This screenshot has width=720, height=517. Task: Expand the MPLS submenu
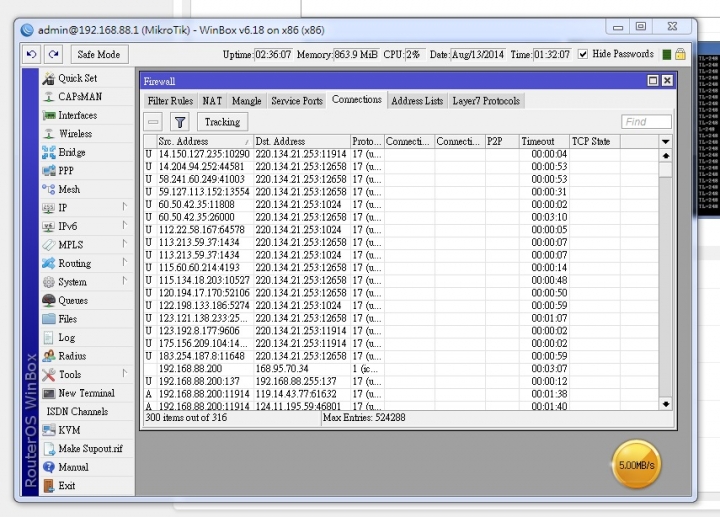pos(124,244)
